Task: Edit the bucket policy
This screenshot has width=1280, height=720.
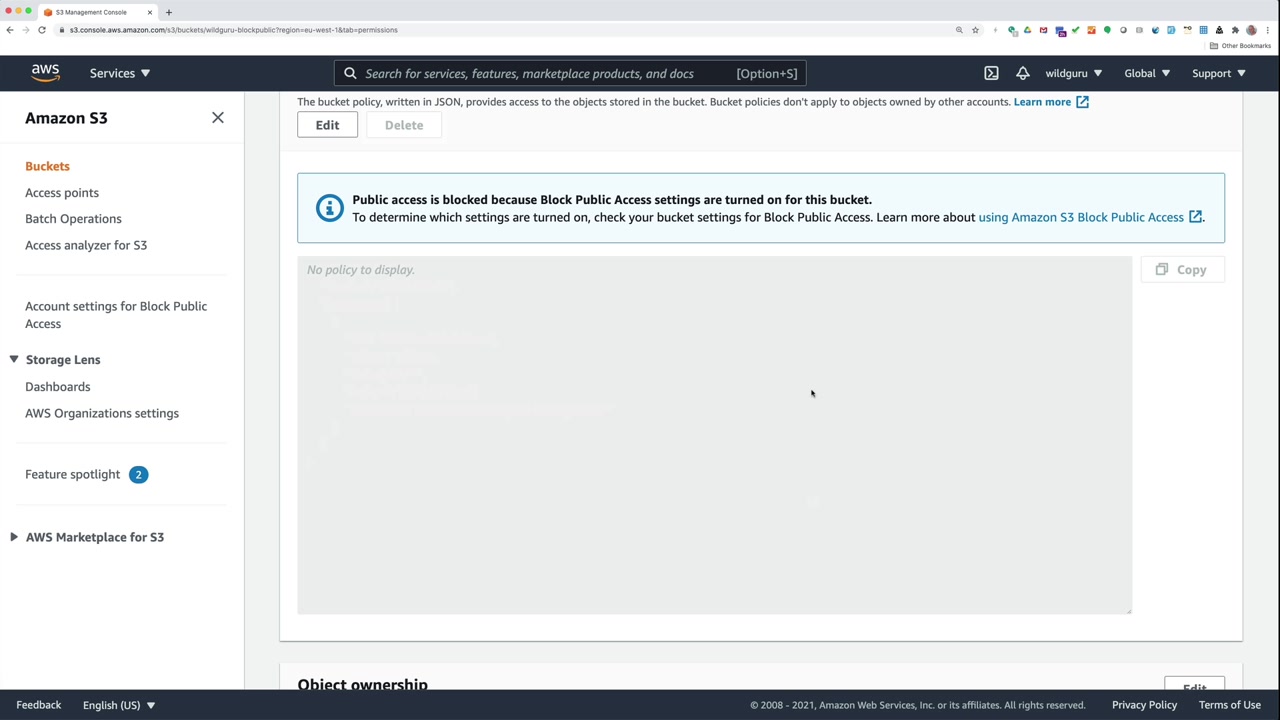Action: coord(327,125)
